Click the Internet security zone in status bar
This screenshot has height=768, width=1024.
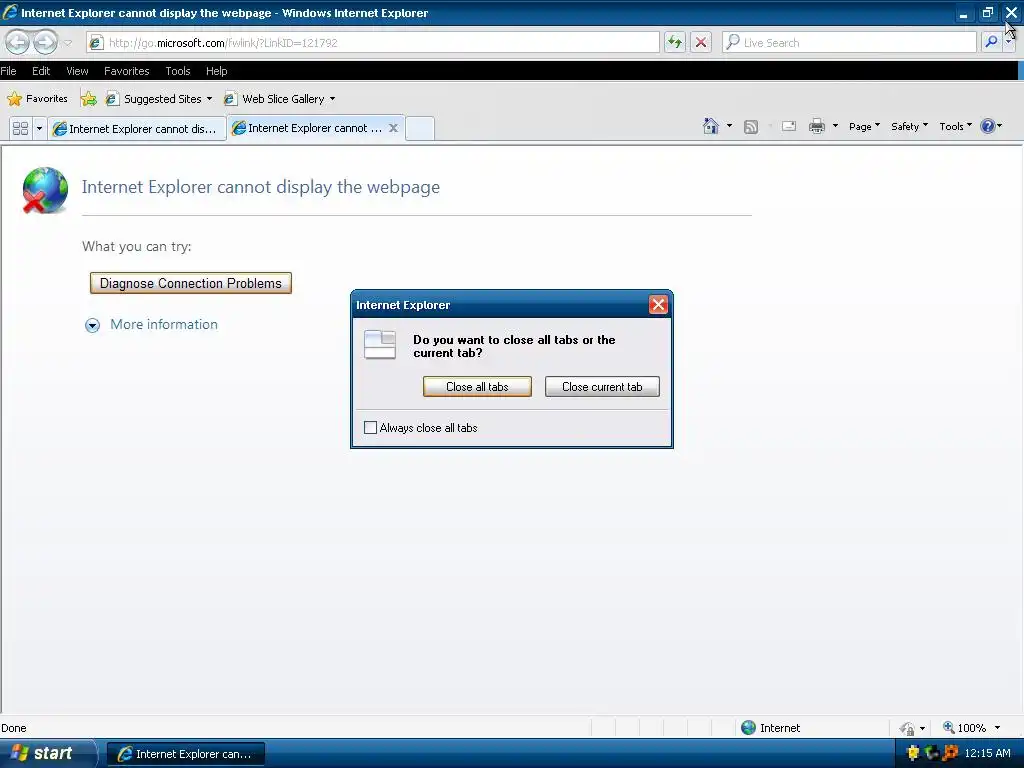pos(771,728)
